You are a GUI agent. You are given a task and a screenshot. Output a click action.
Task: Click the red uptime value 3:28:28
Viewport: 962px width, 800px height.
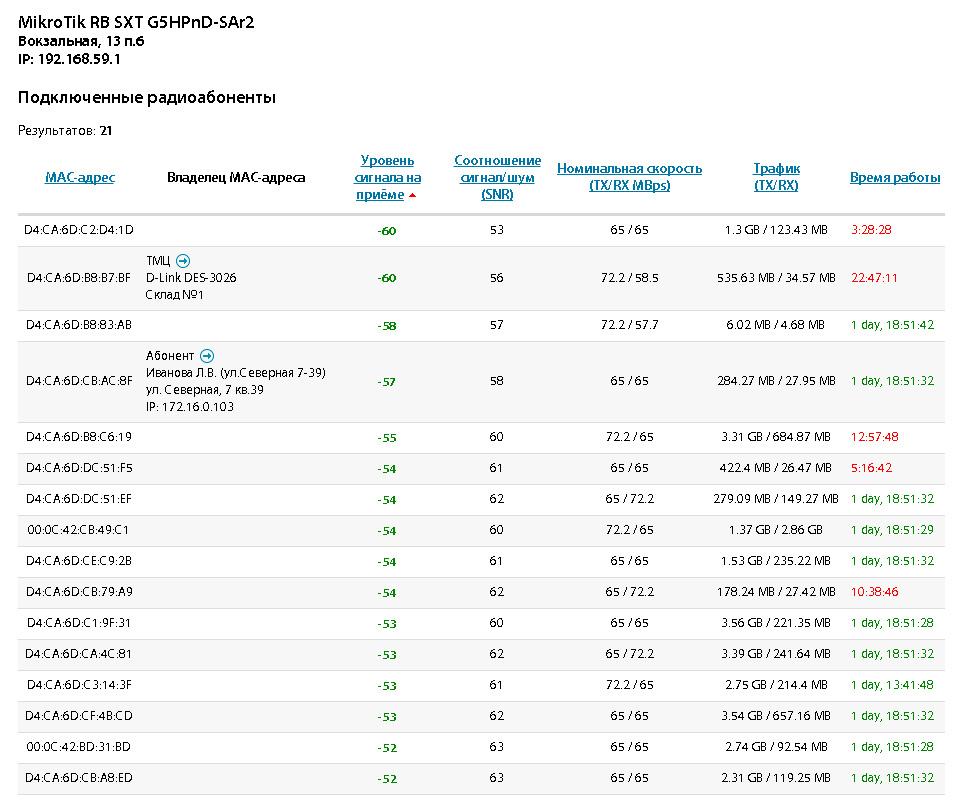(x=871, y=230)
